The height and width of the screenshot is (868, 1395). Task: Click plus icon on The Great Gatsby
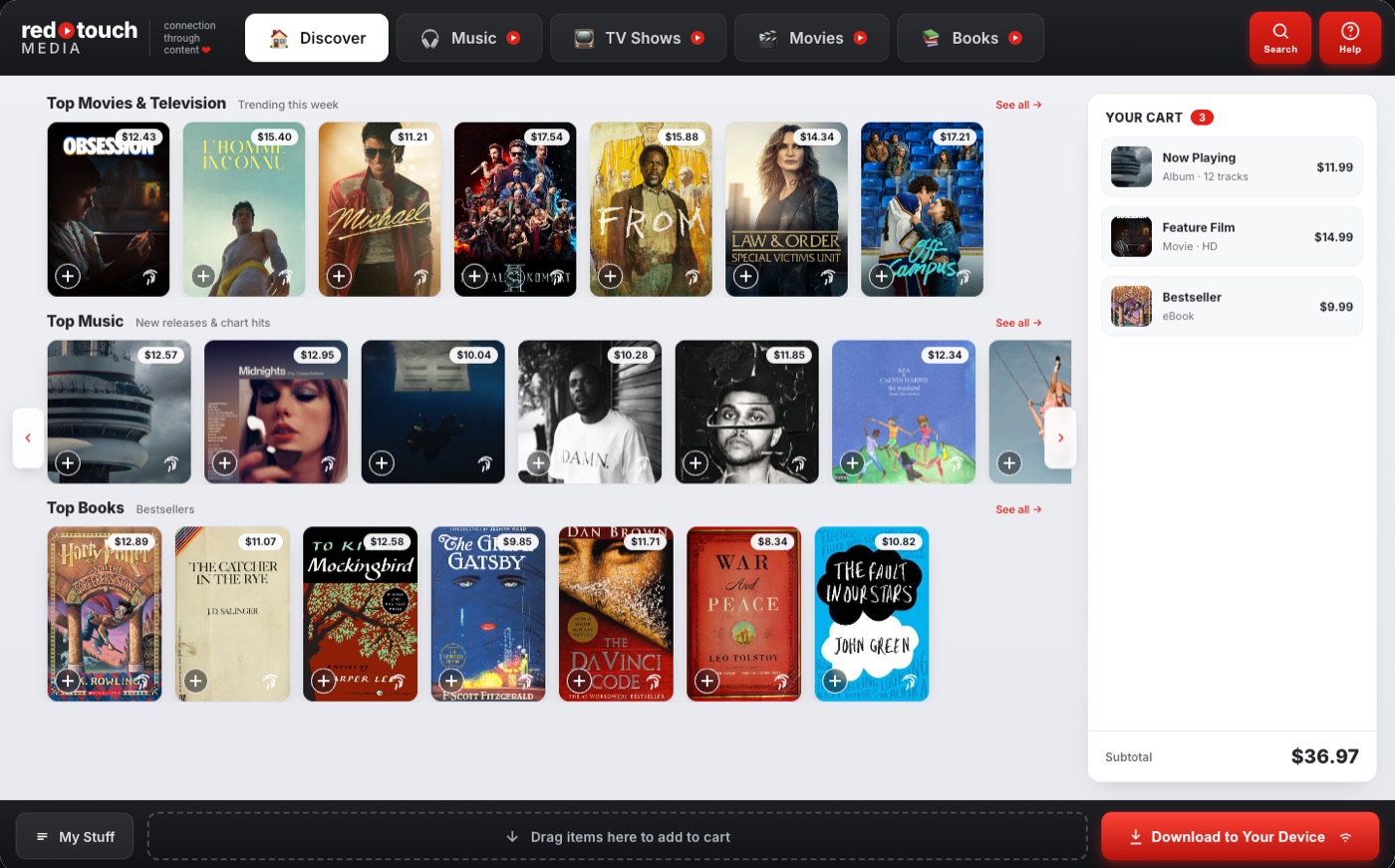coord(451,681)
